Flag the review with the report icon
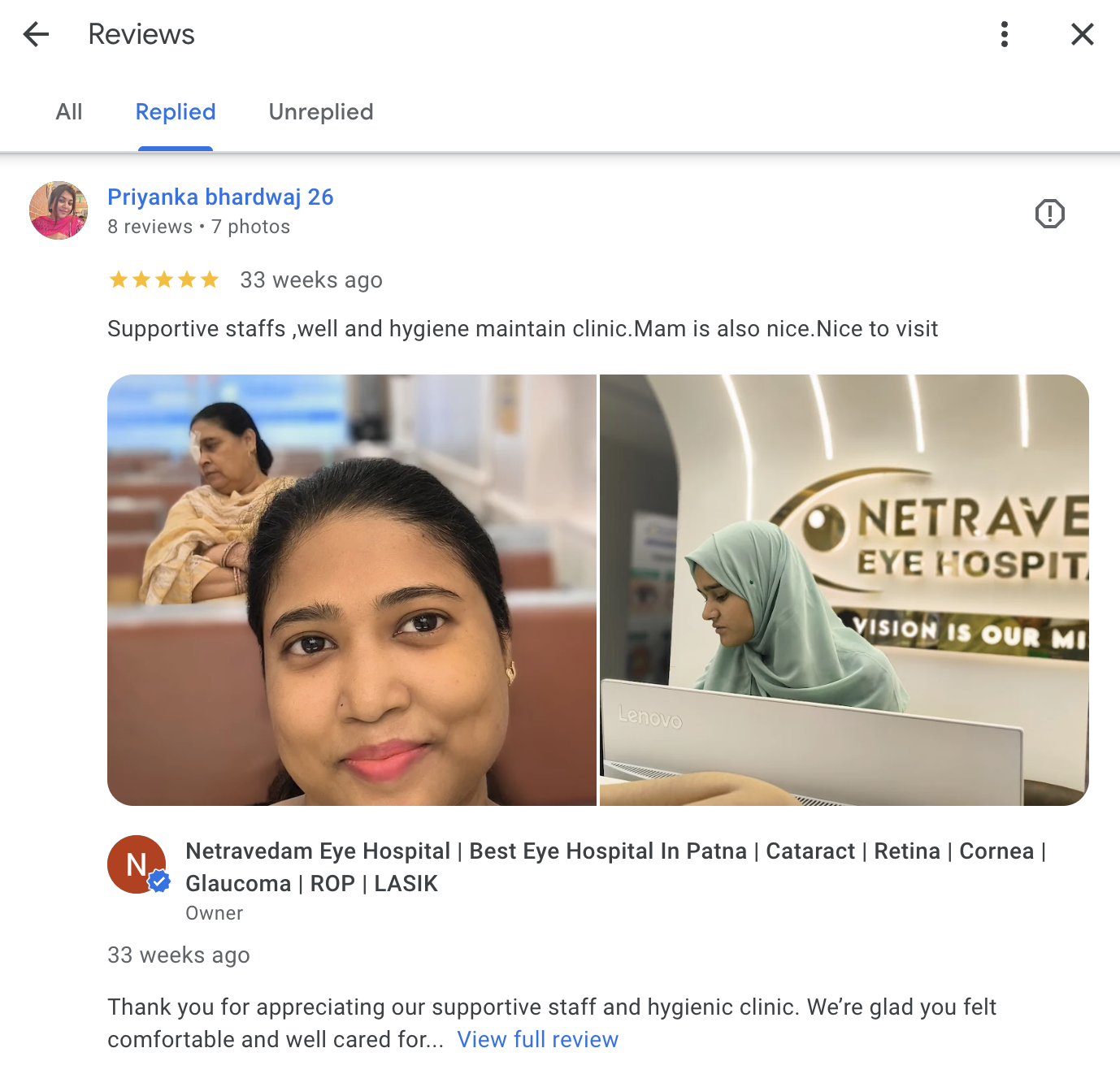This screenshot has height=1074, width=1120. coord(1050,214)
